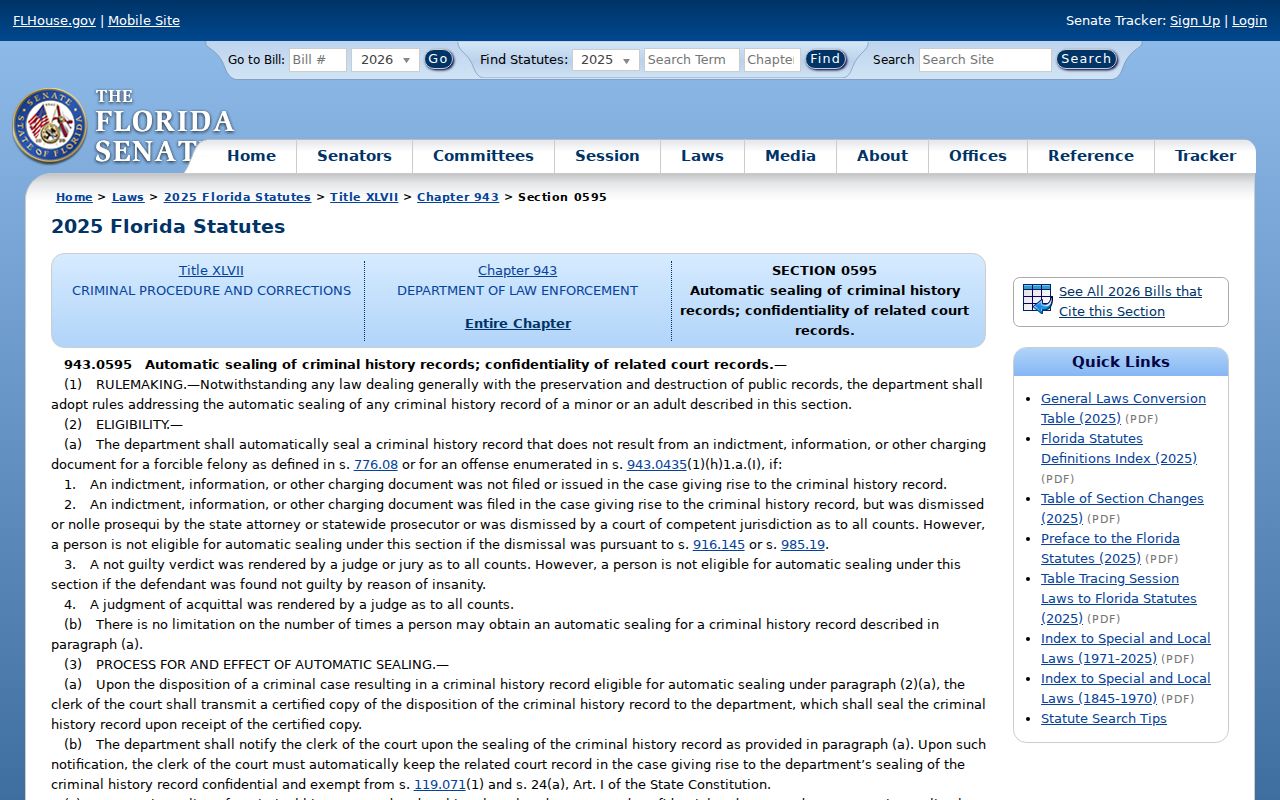Open the Find Statutes year dropdown
This screenshot has width=1280, height=800.
point(608,60)
